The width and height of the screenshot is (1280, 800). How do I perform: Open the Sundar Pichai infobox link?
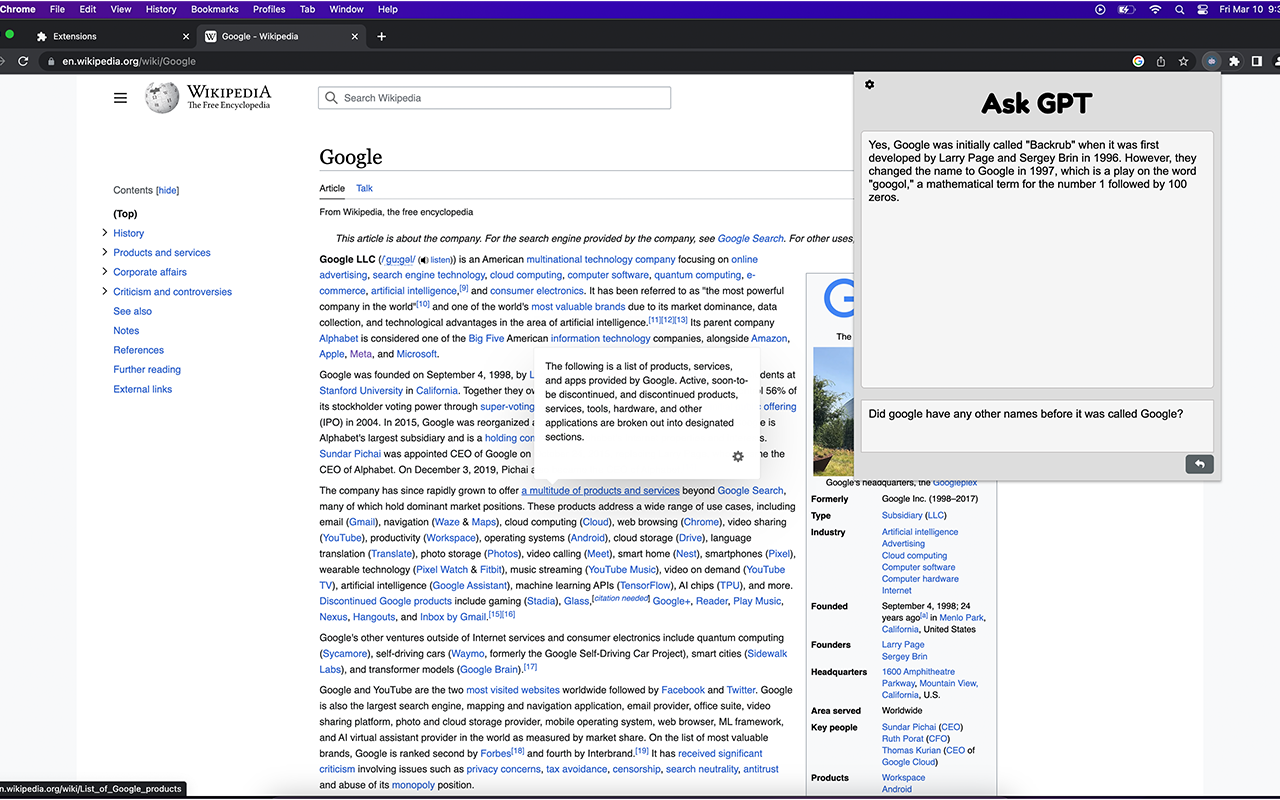[x=909, y=727]
